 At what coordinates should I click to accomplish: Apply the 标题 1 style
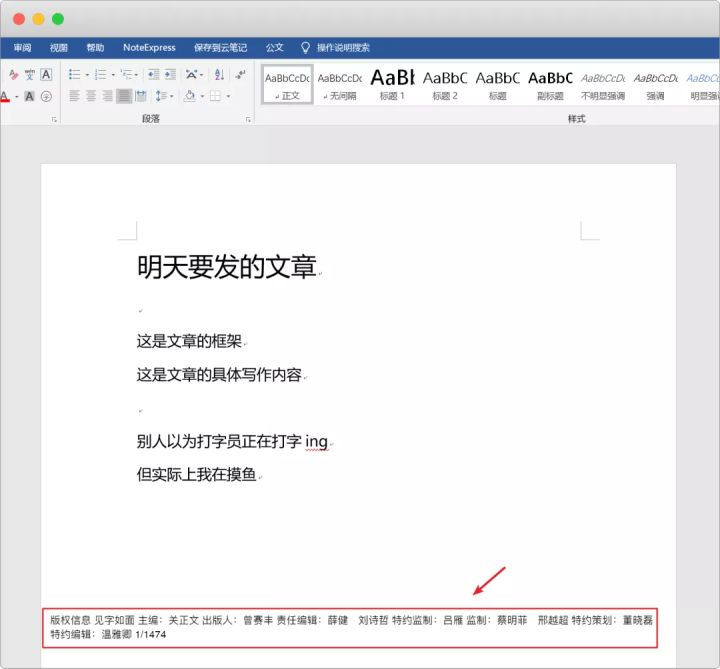pos(392,84)
